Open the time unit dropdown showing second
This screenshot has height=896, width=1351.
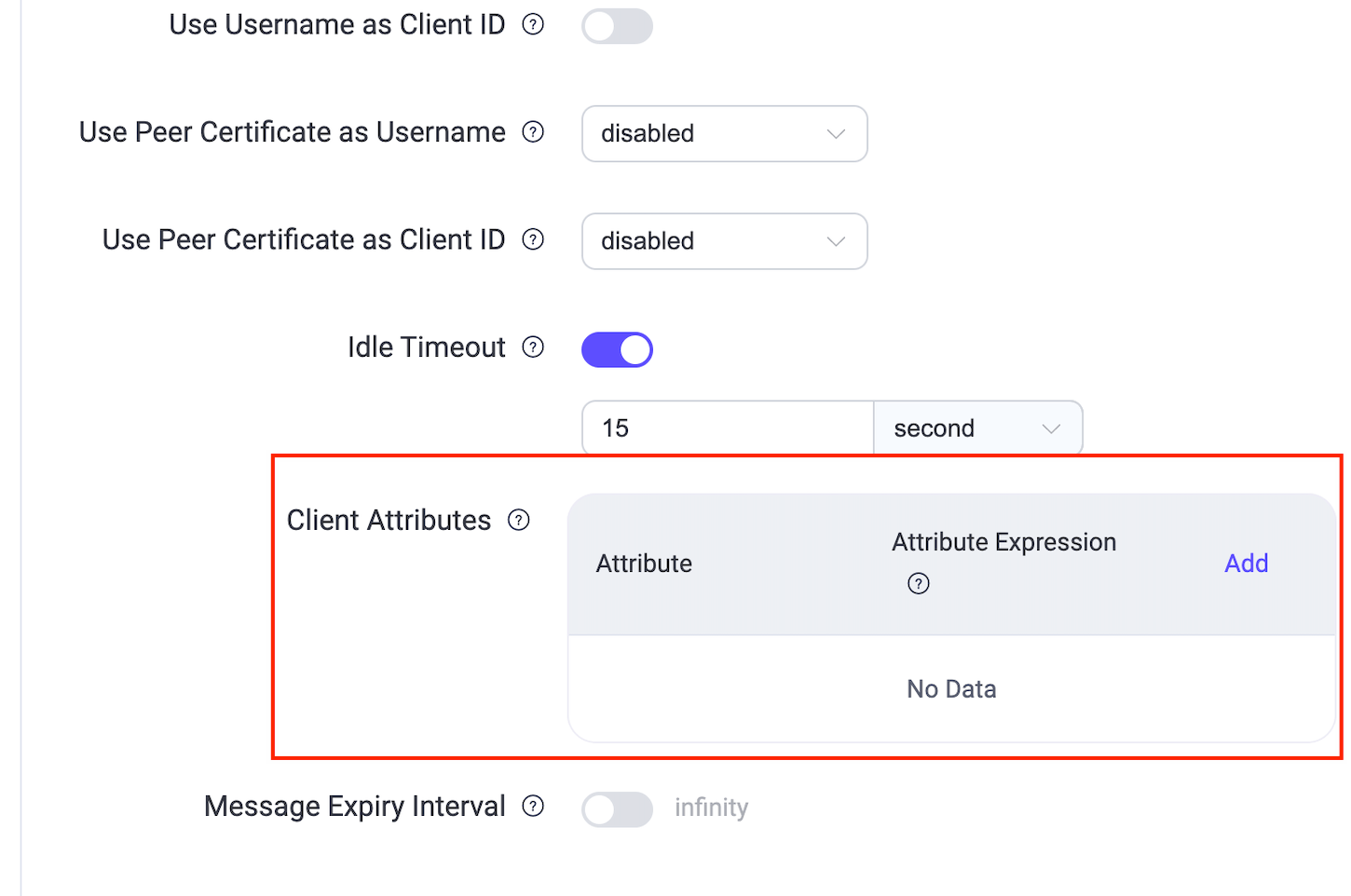[x=977, y=428]
